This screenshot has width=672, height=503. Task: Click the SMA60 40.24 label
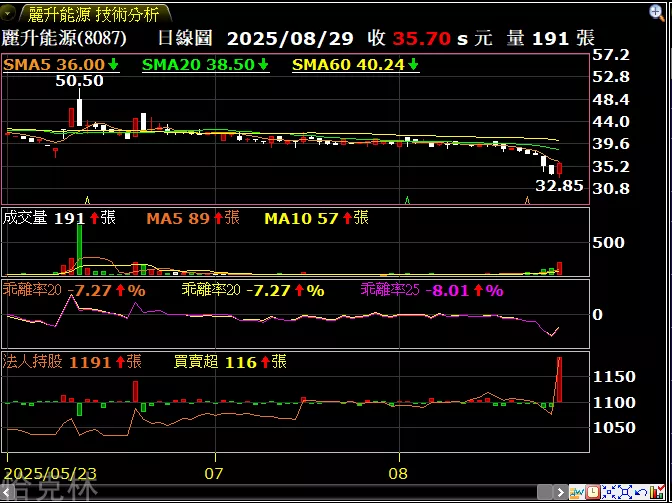pos(355,65)
